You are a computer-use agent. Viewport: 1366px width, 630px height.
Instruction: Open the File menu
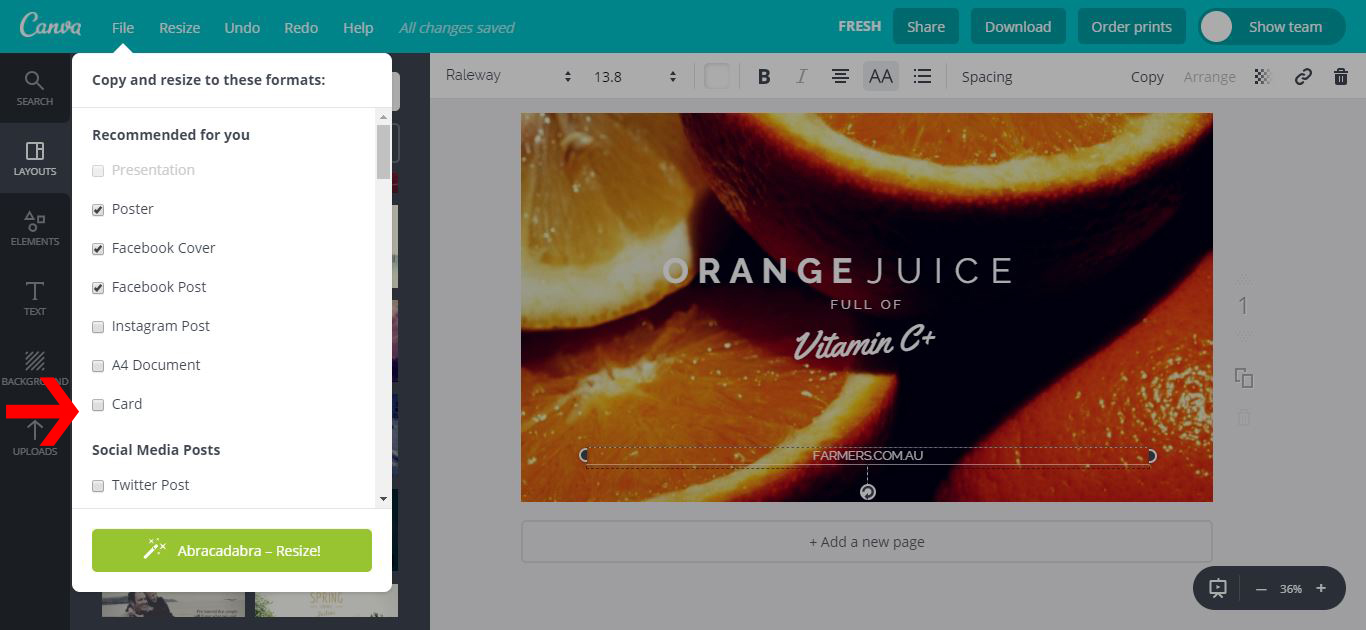[x=122, y=28]
